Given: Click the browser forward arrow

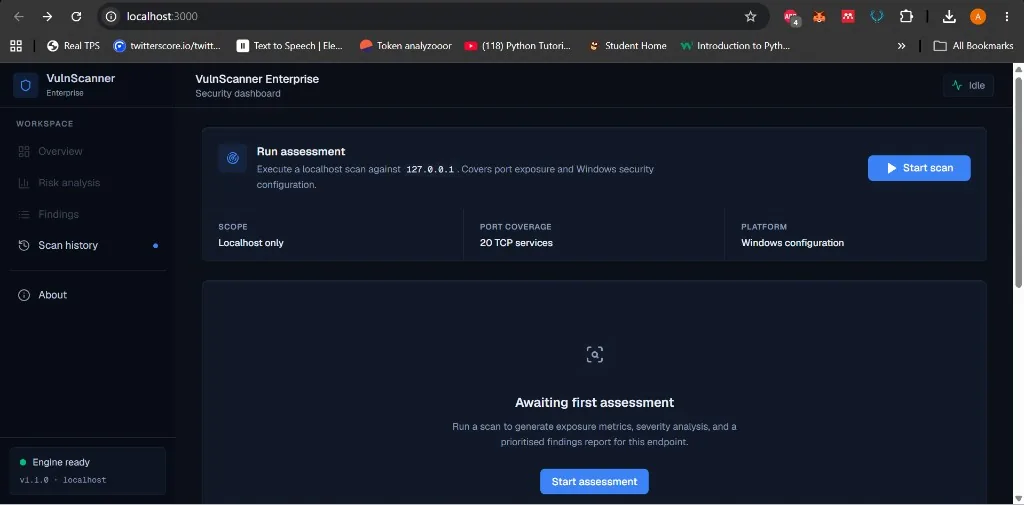Looking at the screenshot, I should pyautogui.click(x=47, y=17).
